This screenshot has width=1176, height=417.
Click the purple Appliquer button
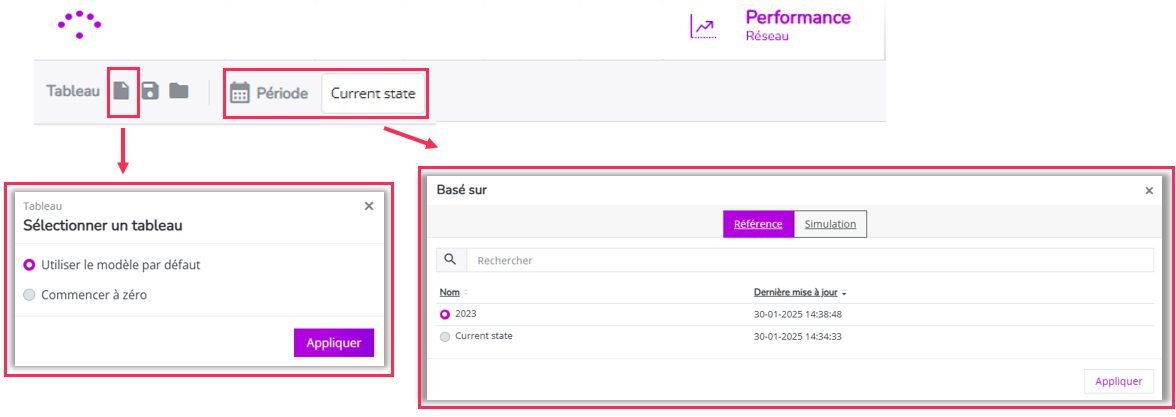coord(334,343)
